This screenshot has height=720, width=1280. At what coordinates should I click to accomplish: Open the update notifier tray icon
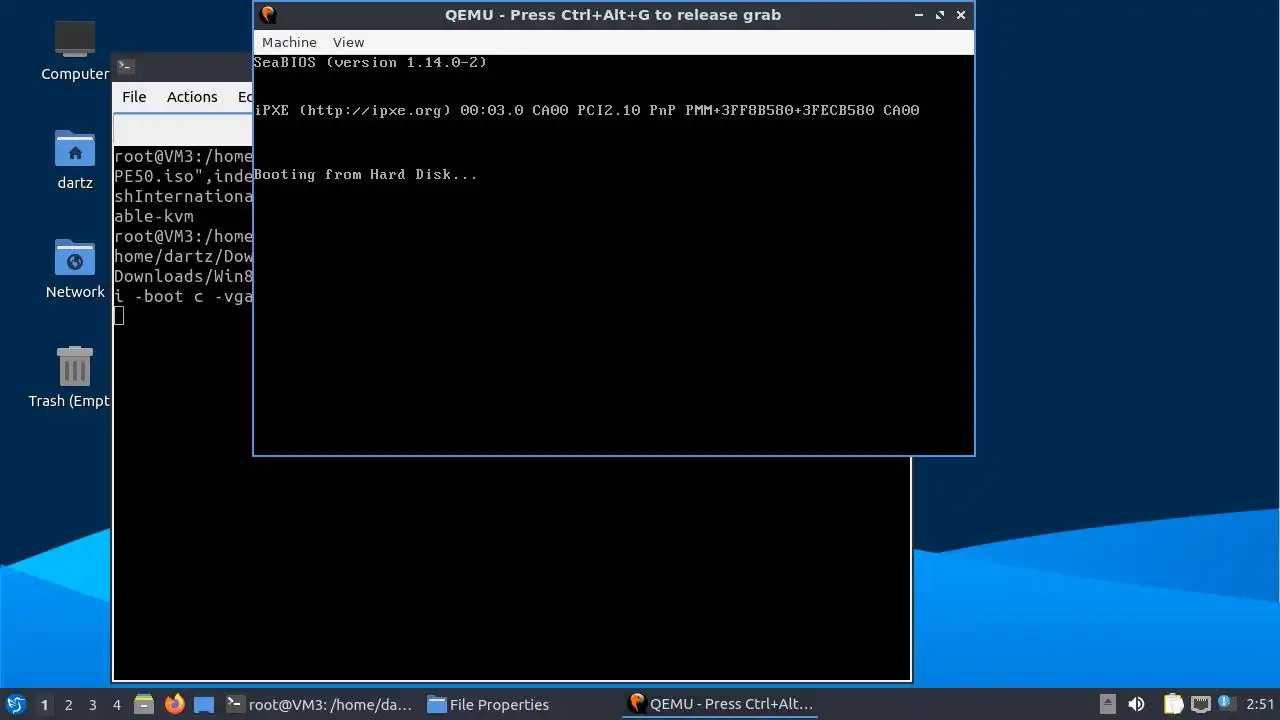click(1225, 703)
